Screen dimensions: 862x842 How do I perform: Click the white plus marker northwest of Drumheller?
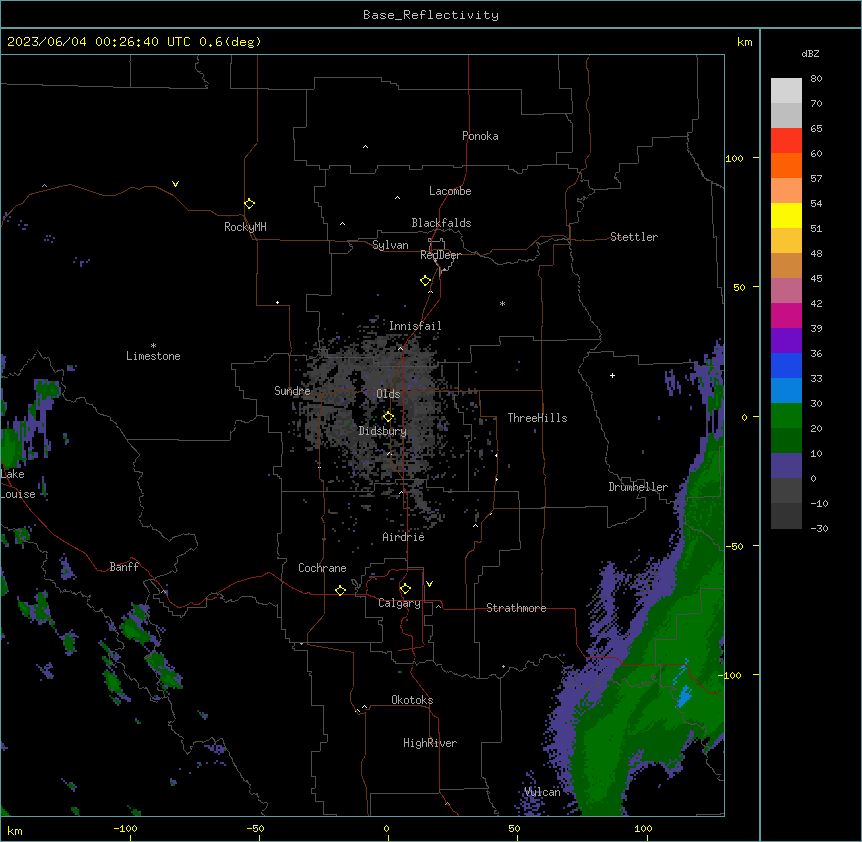(612, 375)
